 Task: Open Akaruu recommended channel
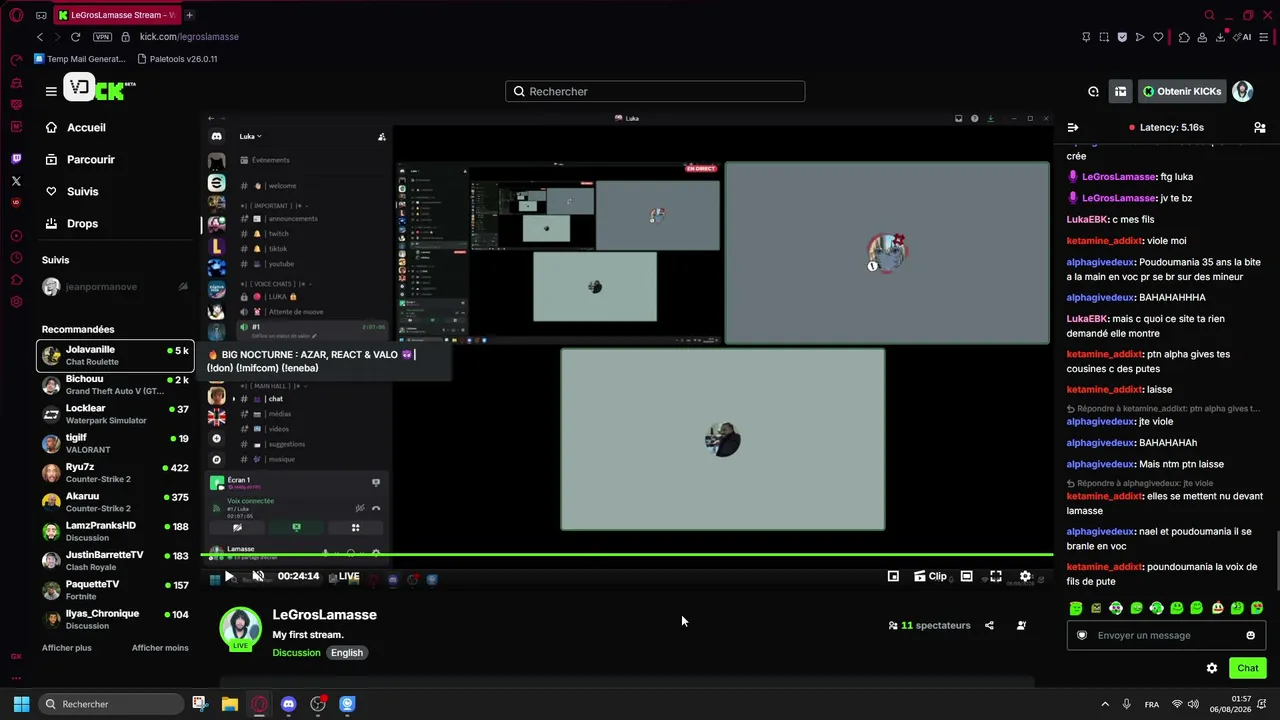tap(115, 502)
